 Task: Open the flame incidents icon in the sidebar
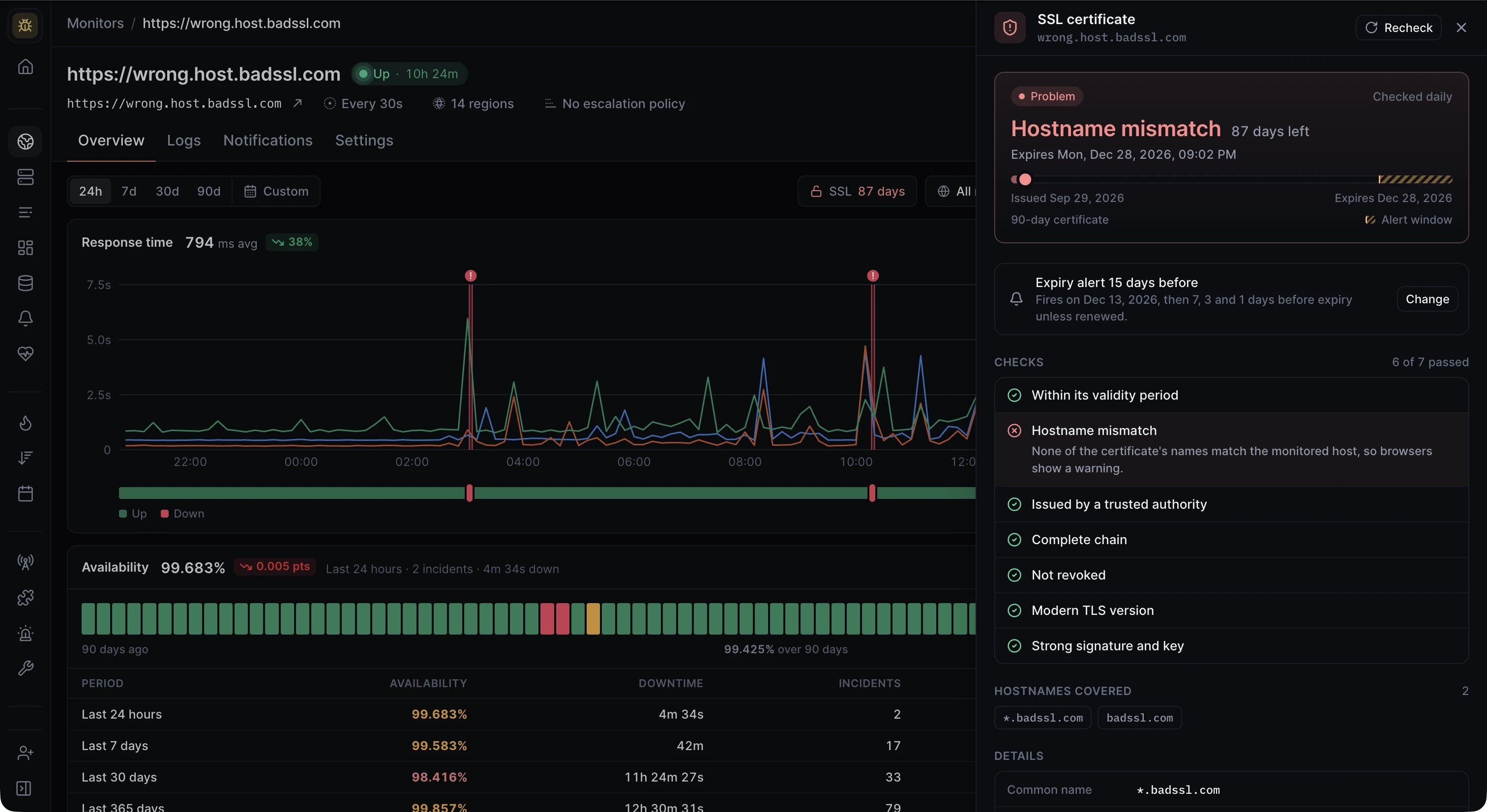point(26,423)
